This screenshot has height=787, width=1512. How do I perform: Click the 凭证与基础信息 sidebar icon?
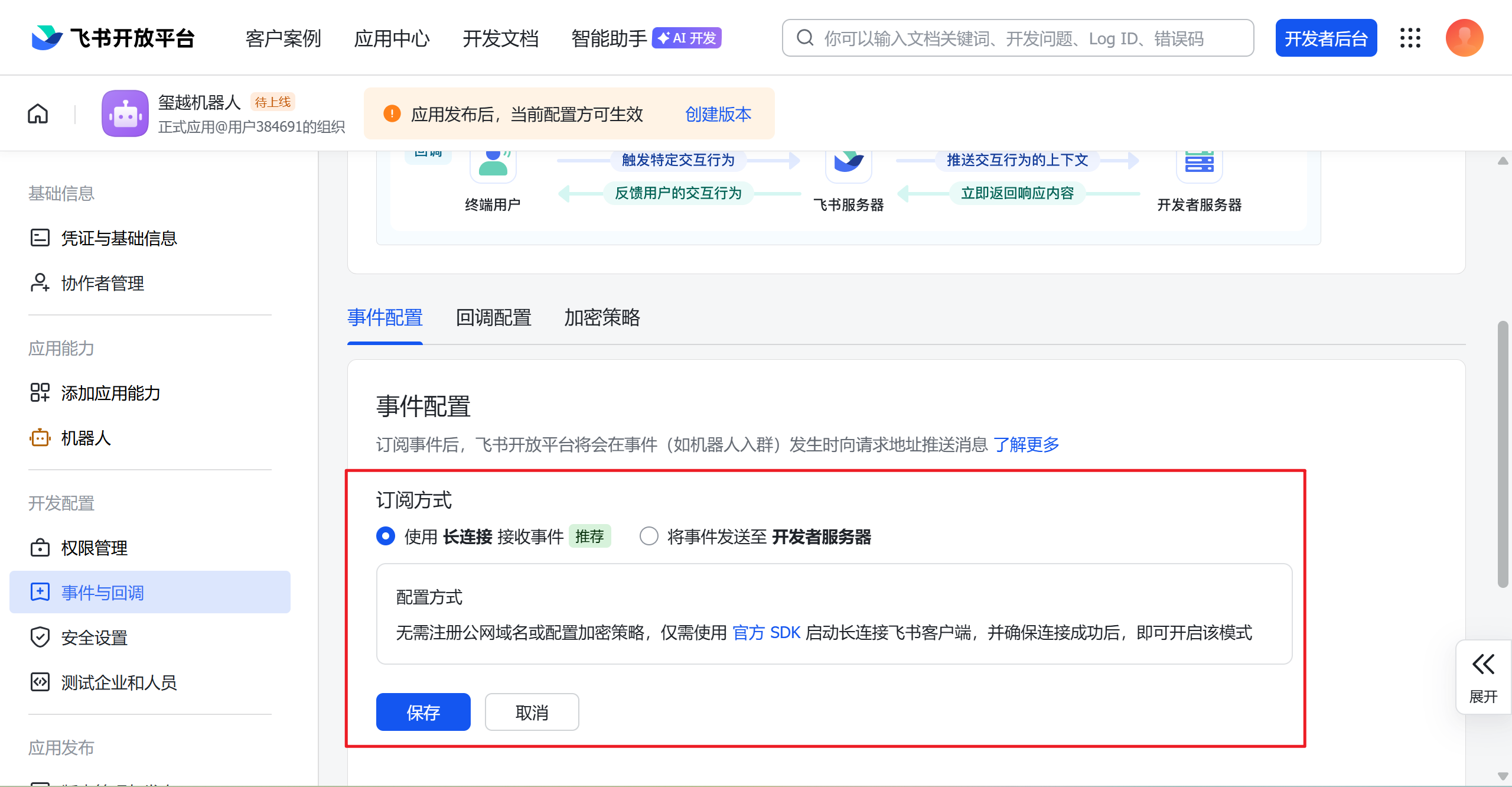pyautogui.click(x=40, y=238)
